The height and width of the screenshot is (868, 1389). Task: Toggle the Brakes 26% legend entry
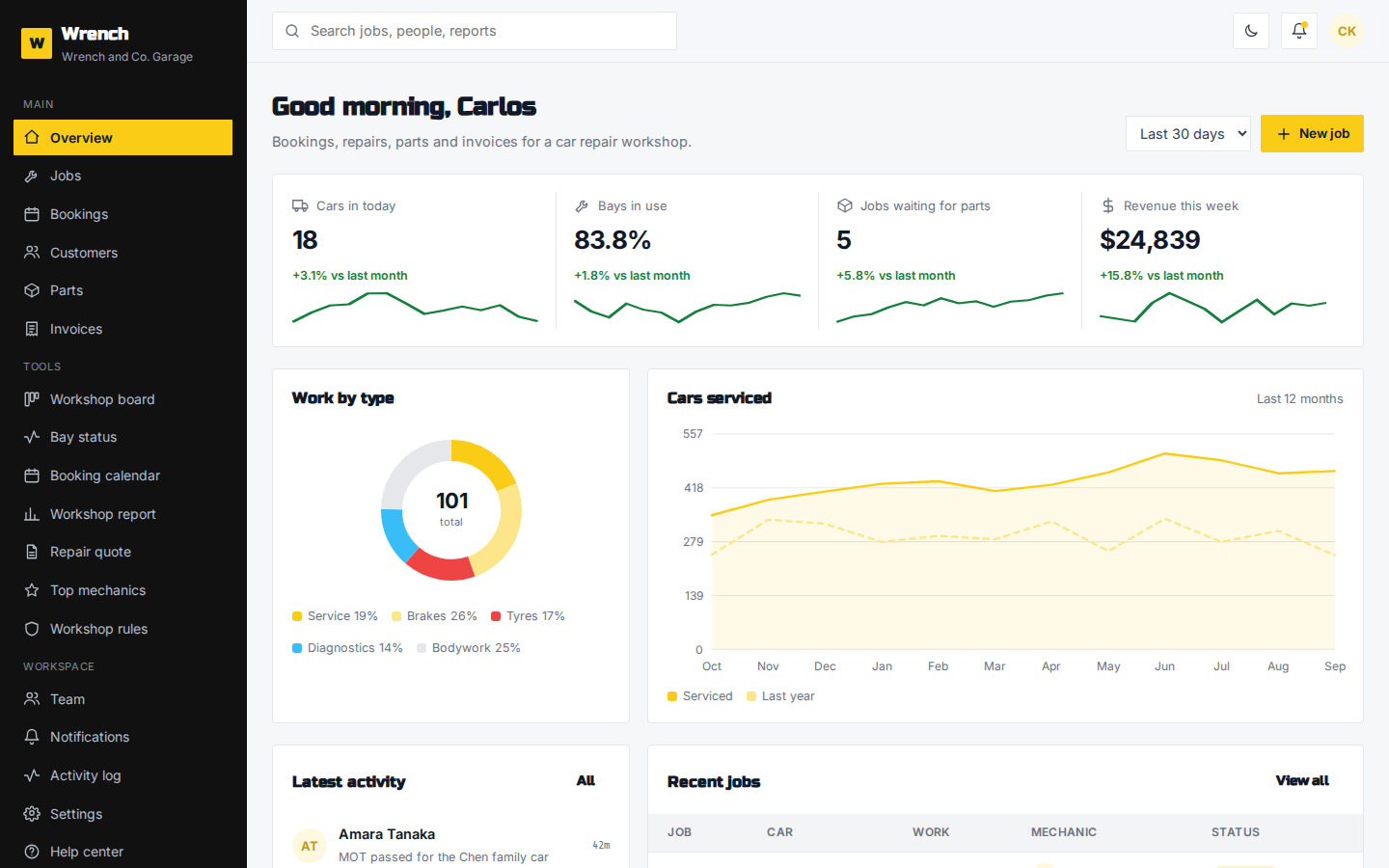pos(434,616)
